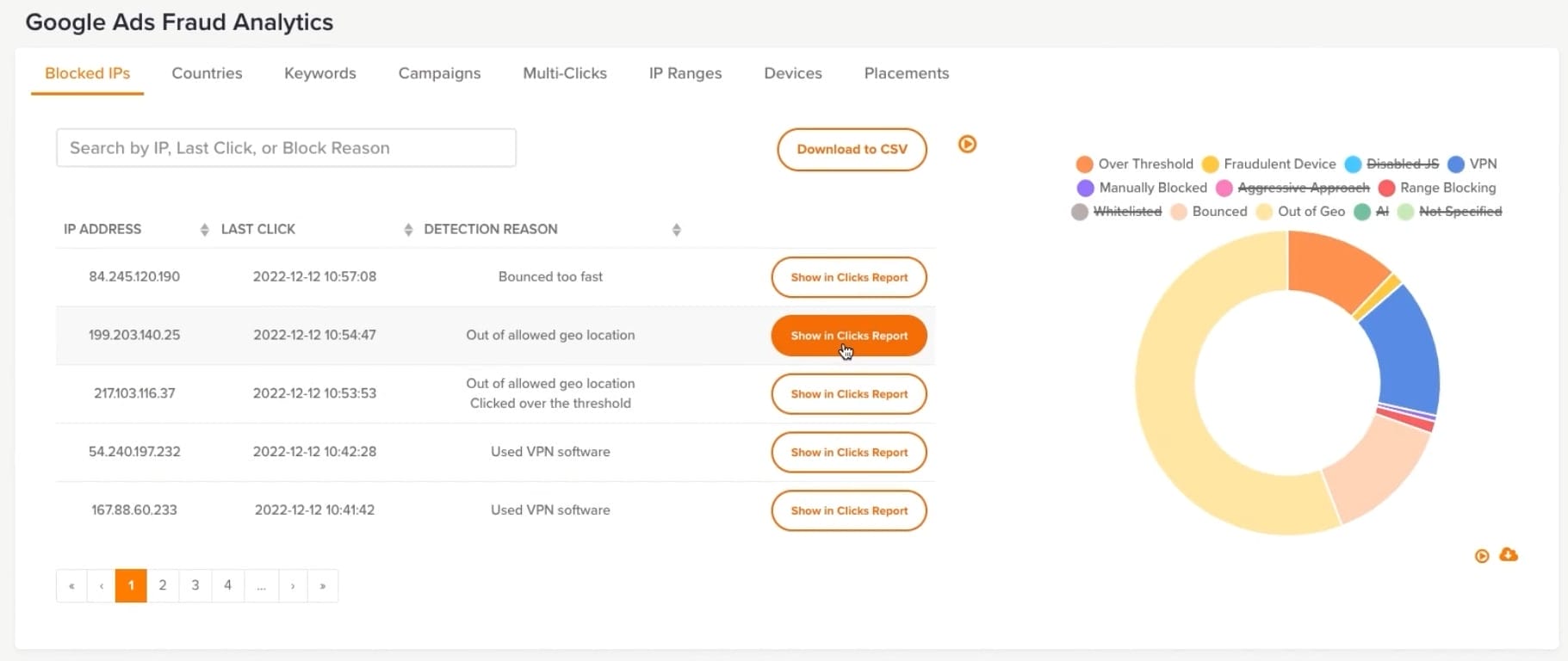
Task: Toggle Over Threshold legend item
Action: tap(1135, 164)
